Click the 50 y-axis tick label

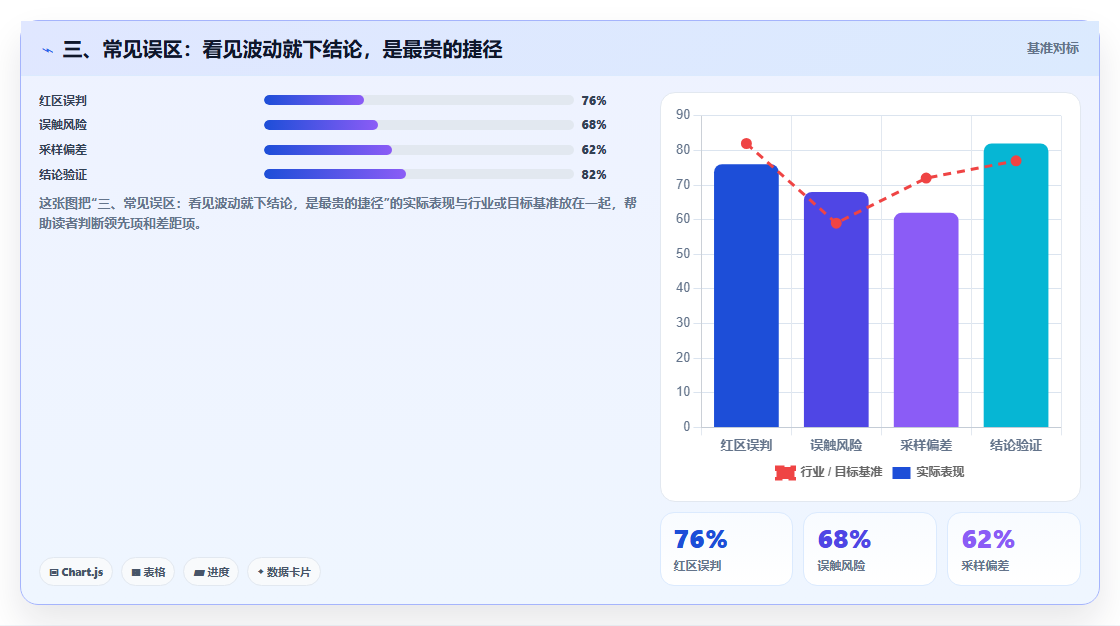pos(683,254)
